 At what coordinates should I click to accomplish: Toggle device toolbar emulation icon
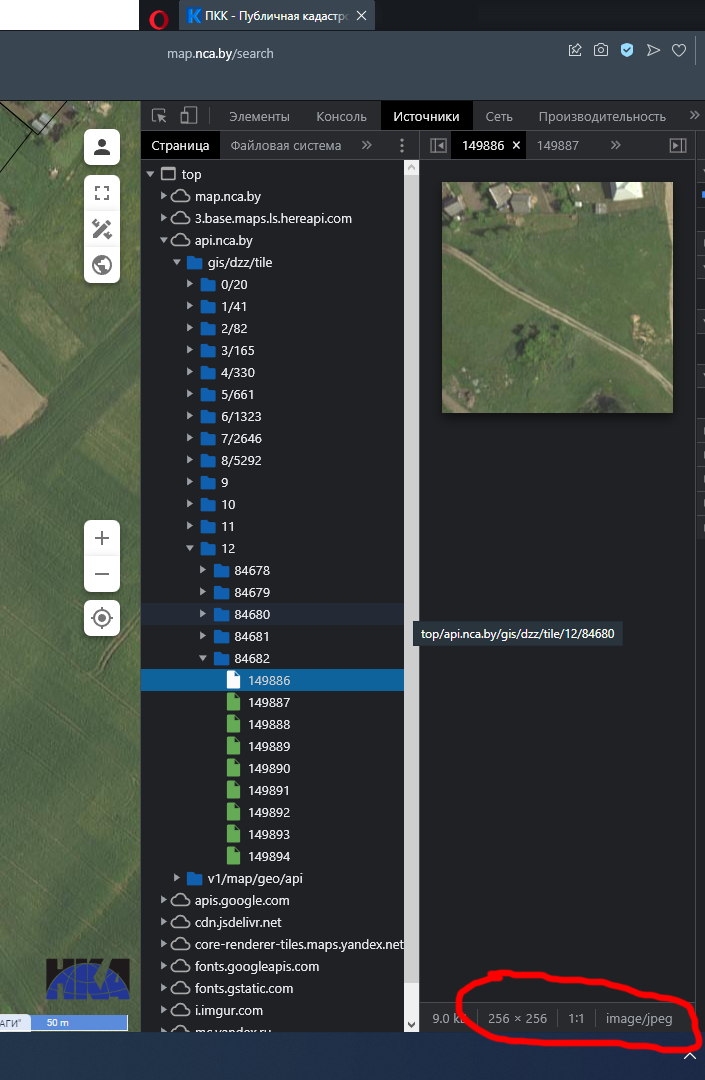point(189,116)
